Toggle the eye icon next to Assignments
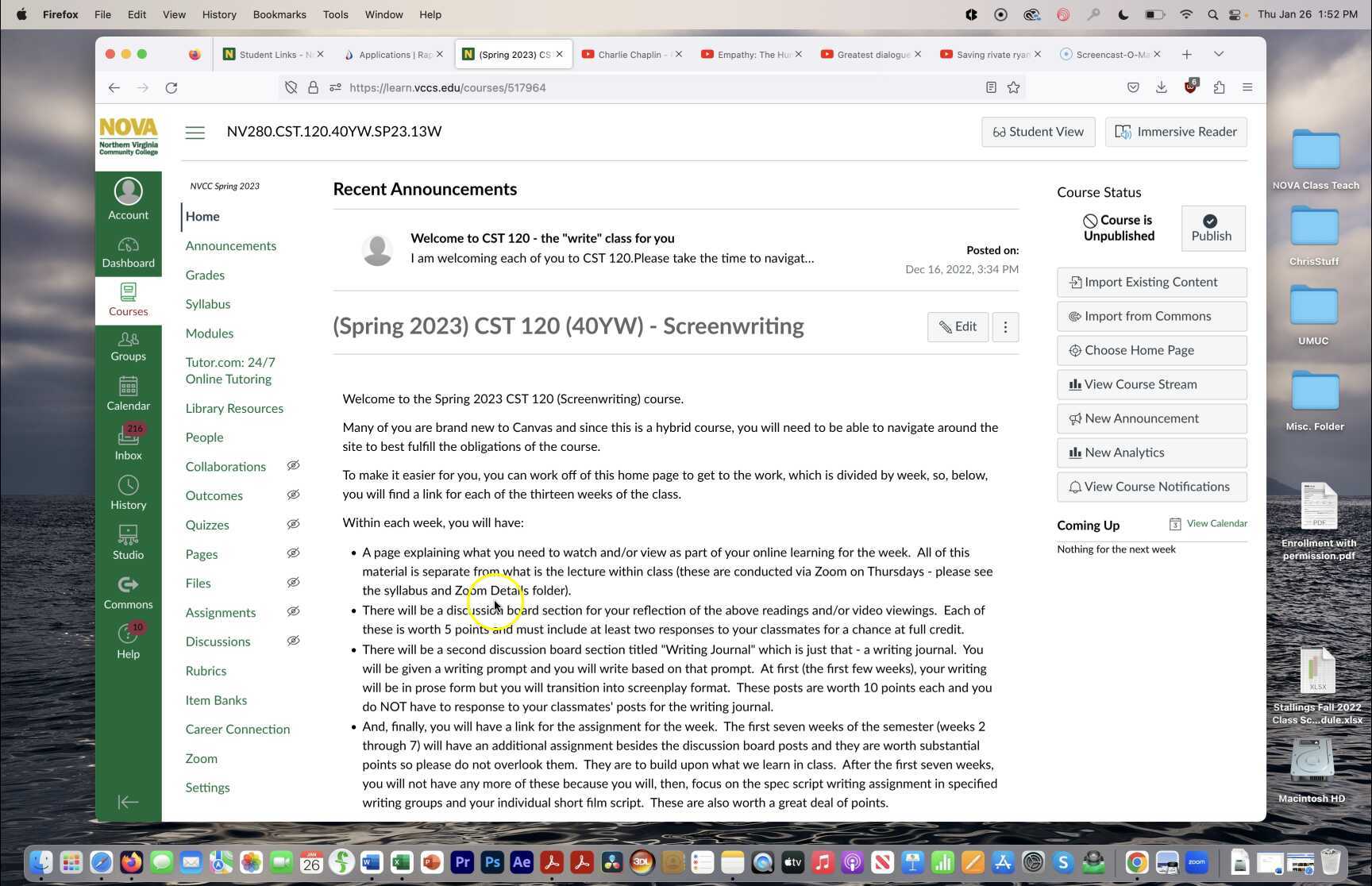 tap(293, 611)
